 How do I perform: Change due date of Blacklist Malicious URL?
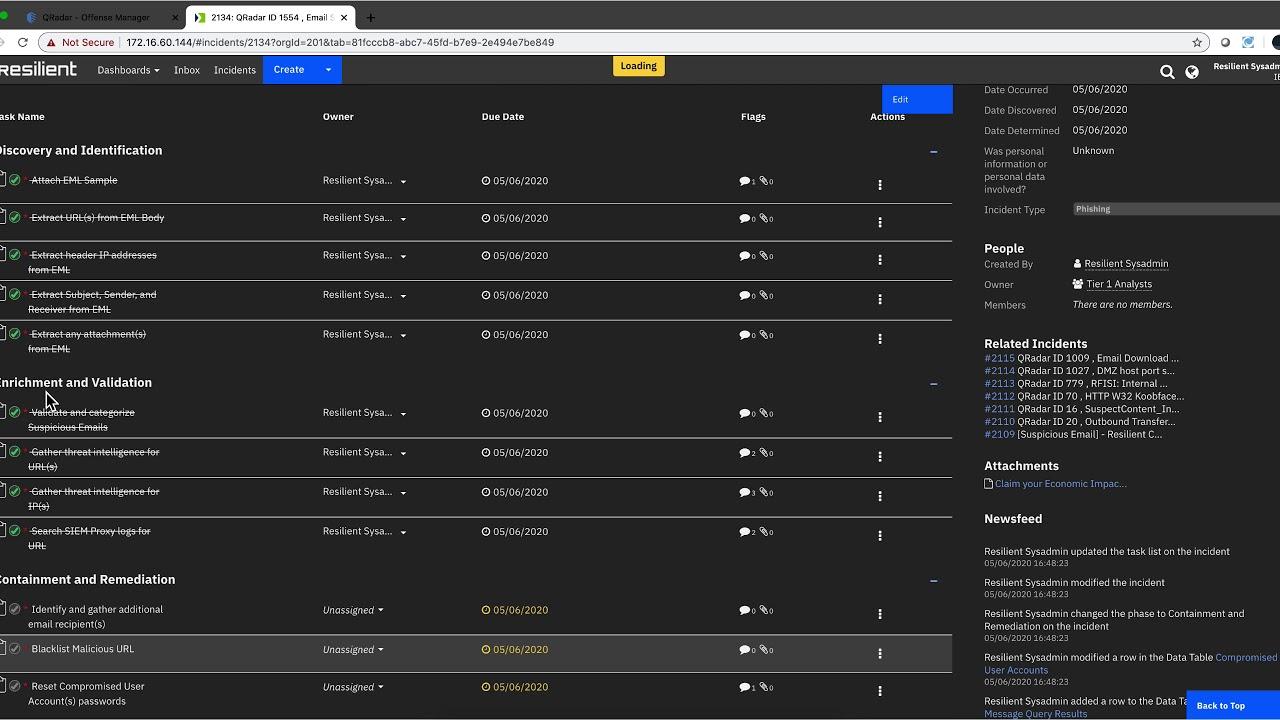coord(515,650)
